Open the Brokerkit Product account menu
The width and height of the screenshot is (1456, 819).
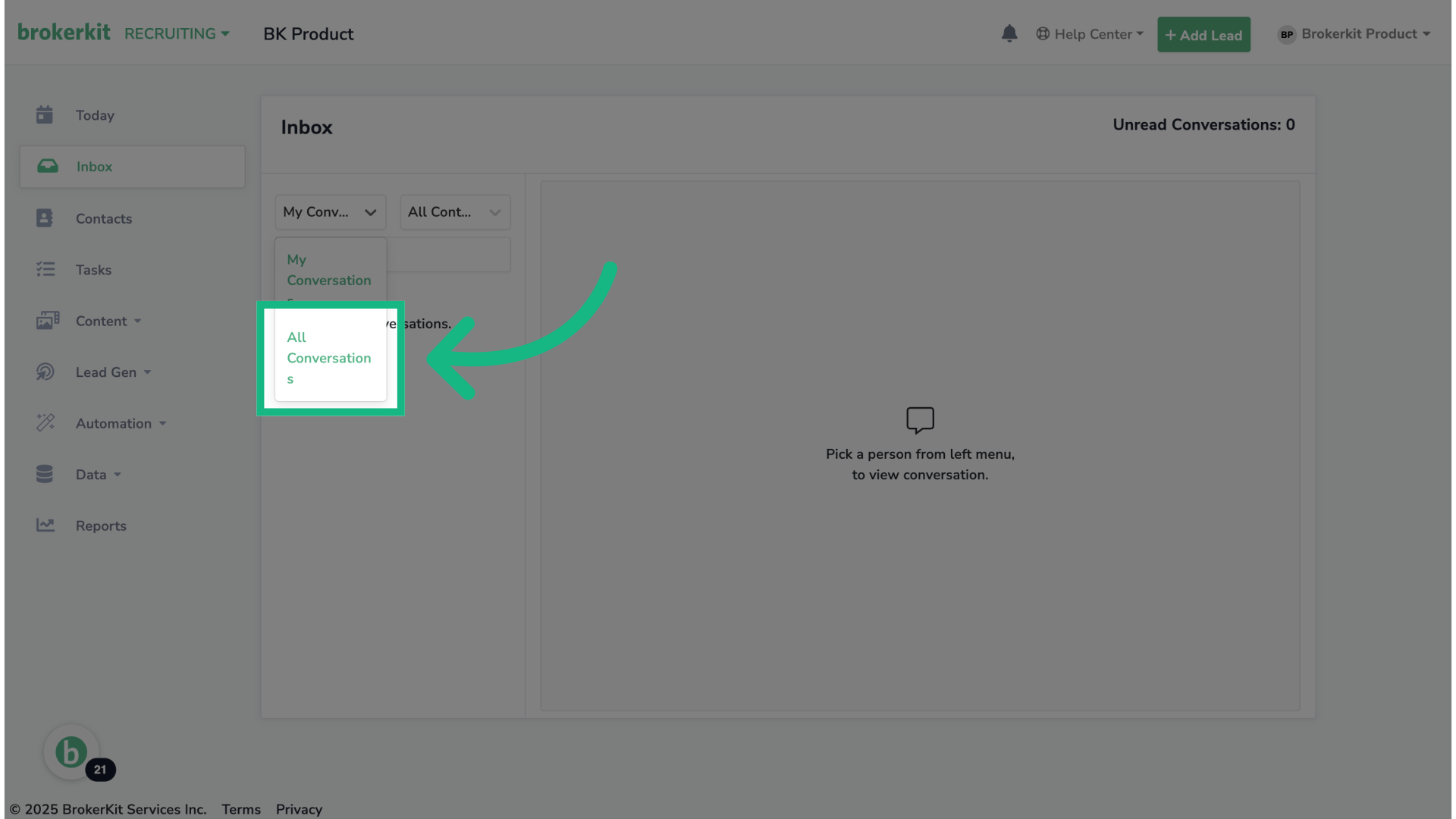[1354, 34]
